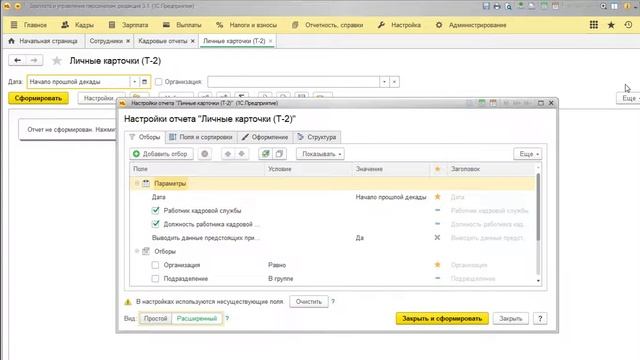Click the ungroup/copy icon in dialog toolbar
640x360 pixels.
(x=279, y=154)
